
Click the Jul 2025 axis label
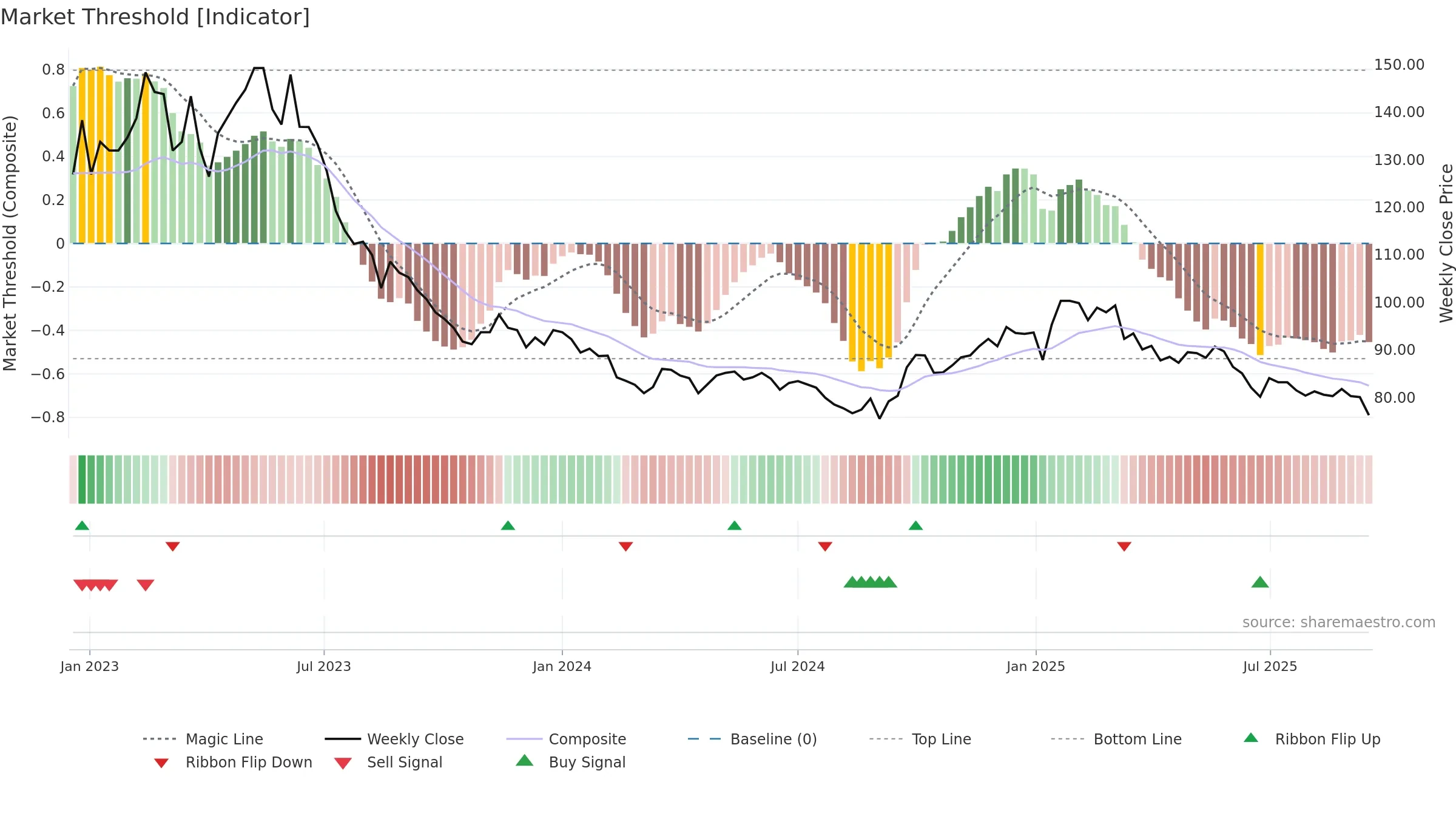coord(1270,666)
